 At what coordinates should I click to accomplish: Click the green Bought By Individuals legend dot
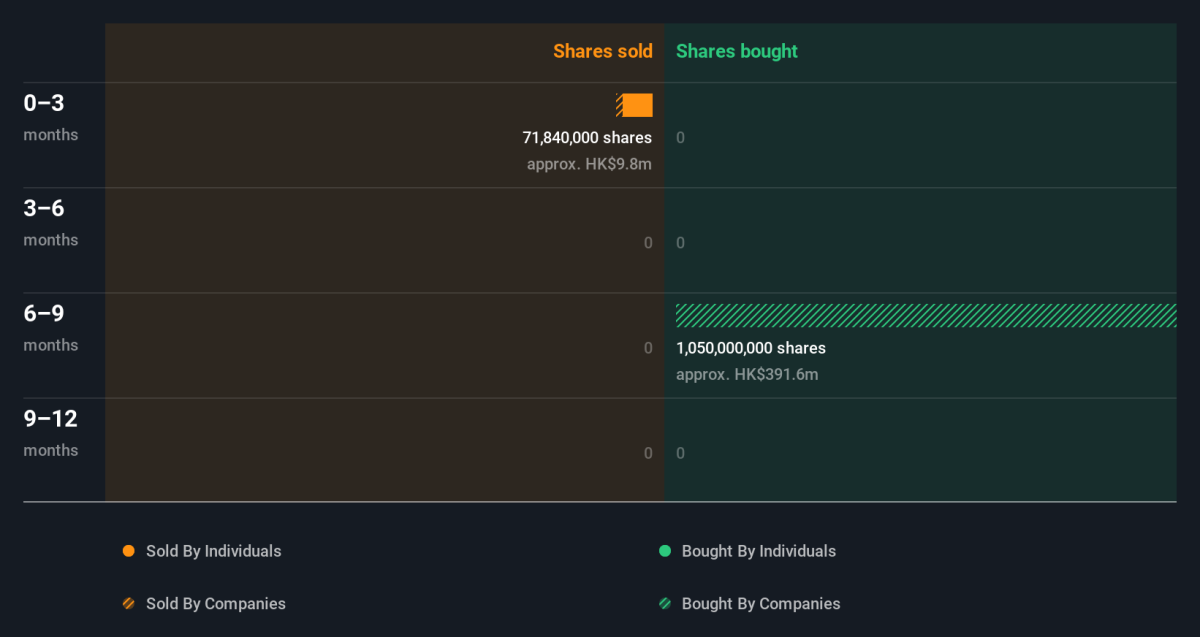coord(665,551)
